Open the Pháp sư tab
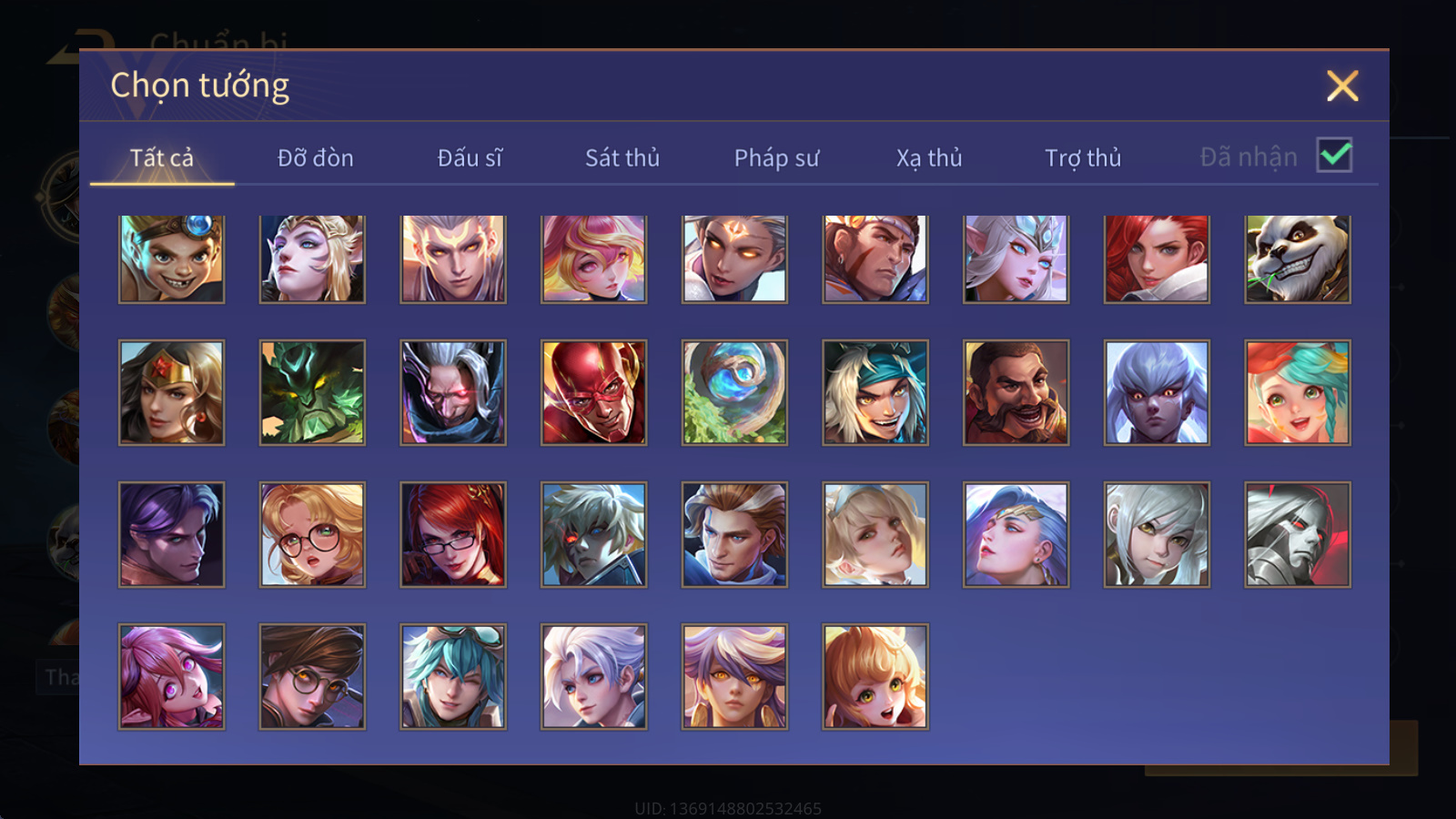 (x=776, y=157)
